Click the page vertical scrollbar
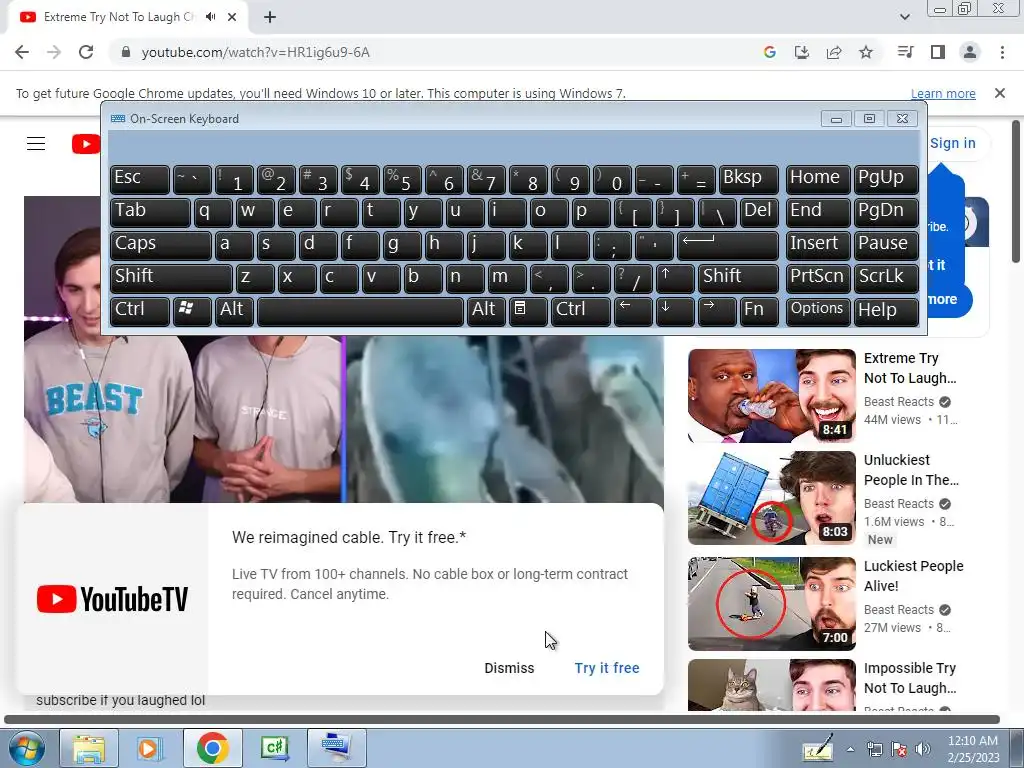Screen dimensions: 1024x768 point(1016,191)
